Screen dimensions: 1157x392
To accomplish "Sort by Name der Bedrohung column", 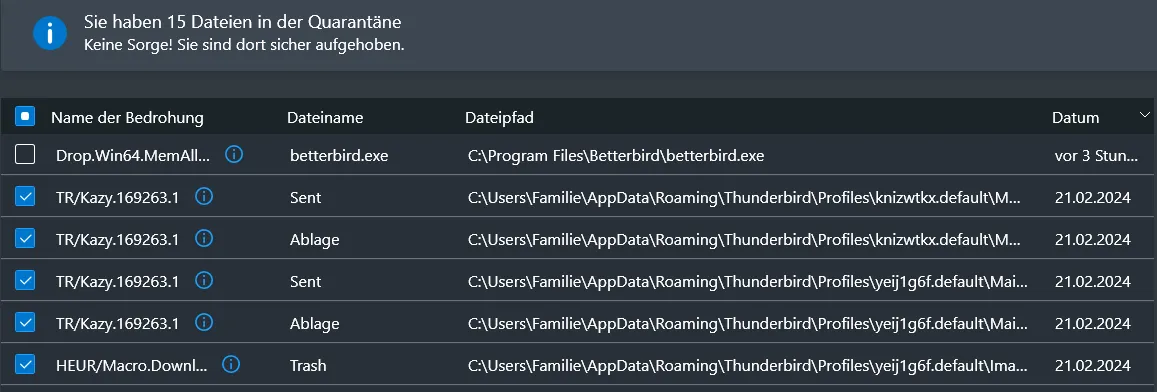I will click(x=127, y=117).
